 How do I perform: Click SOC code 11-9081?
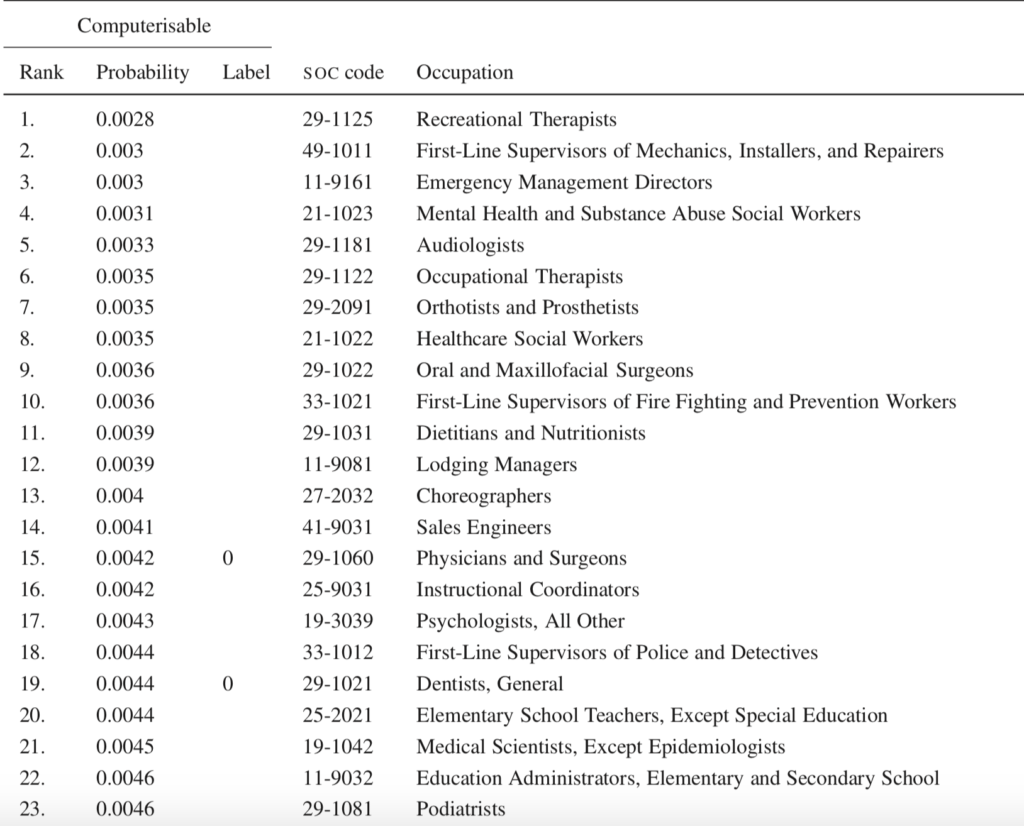337,464
